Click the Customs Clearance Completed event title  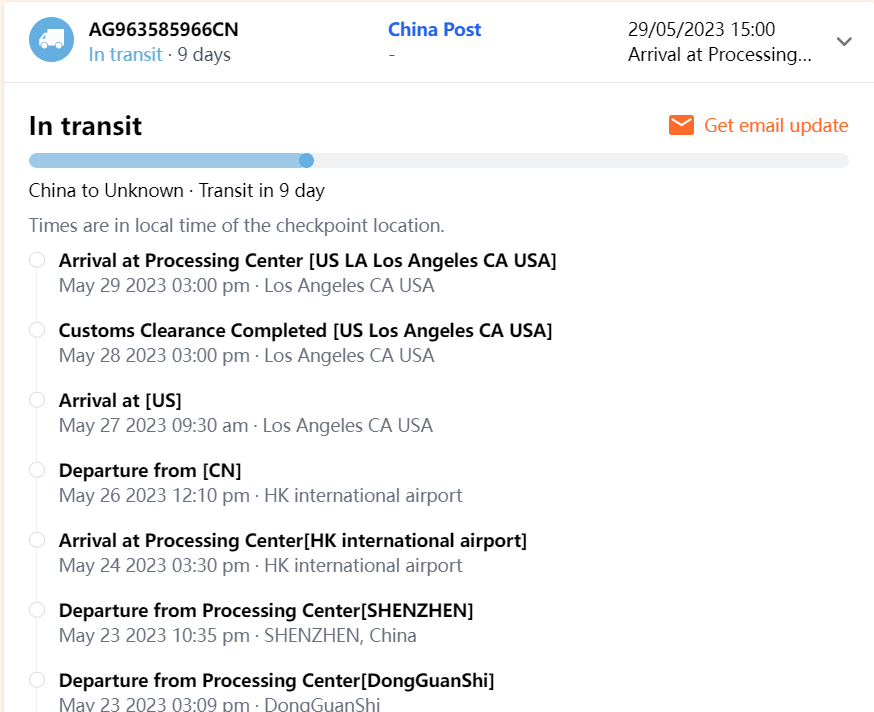click(x=305, y=330)
